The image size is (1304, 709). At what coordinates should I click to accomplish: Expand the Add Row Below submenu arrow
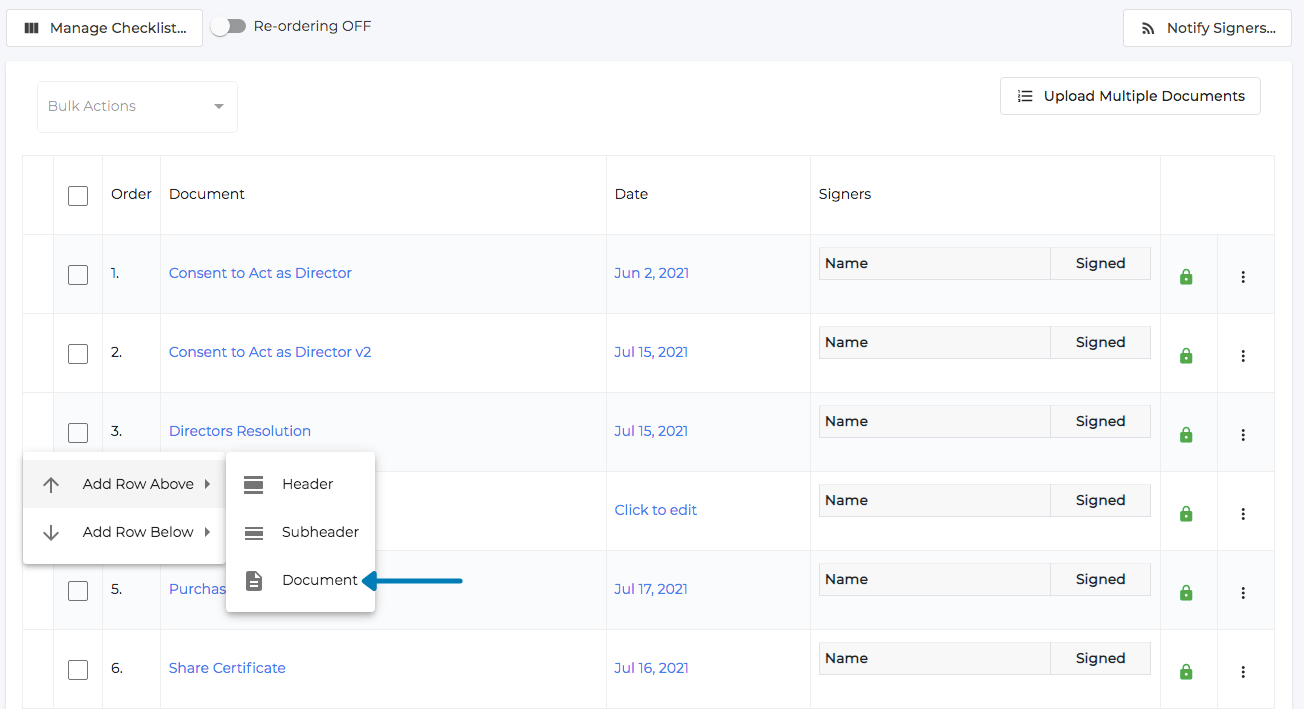tap(205, 531)
